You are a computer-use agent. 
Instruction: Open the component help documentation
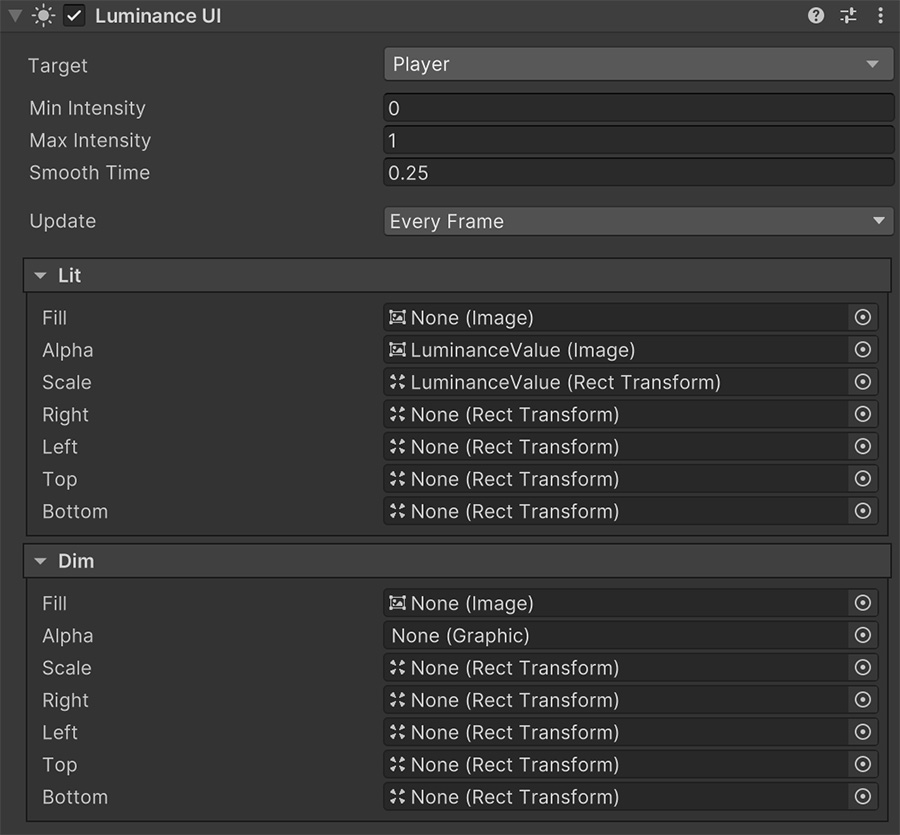816,15
